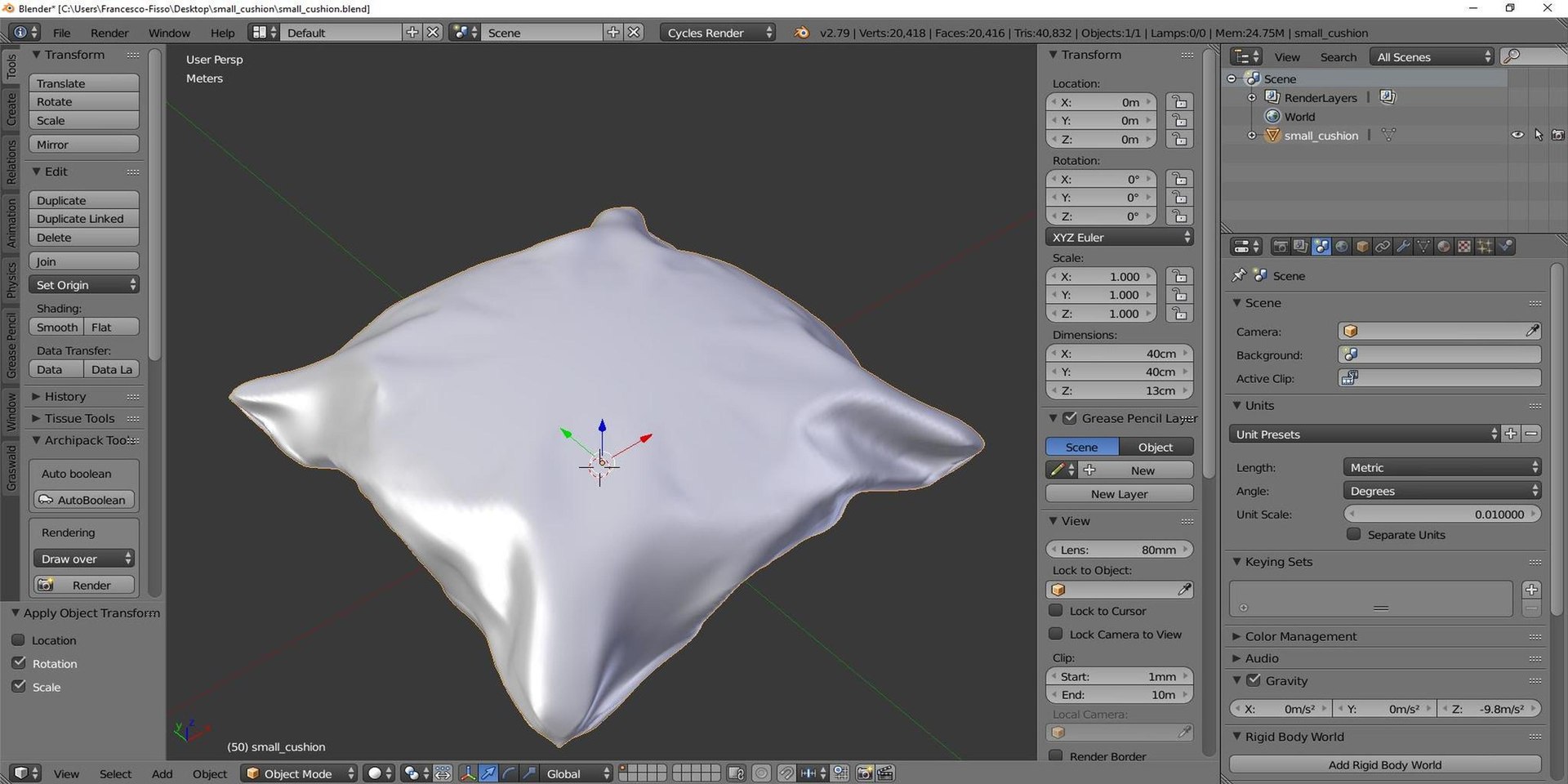Image resolution: width=1568 pixels, height=784 pixels.
Task: Disable the Rotation checkbox
Action: pos(19,663)
